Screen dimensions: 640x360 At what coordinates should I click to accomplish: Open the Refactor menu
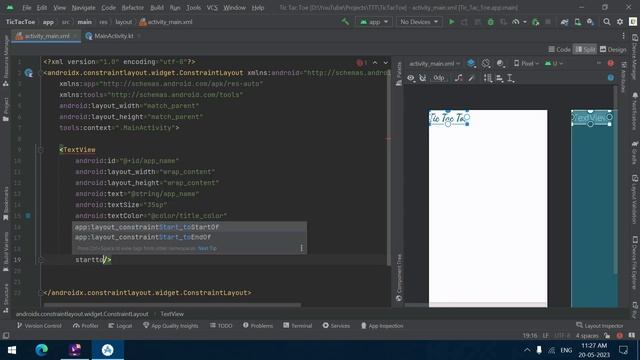point(133,7)
